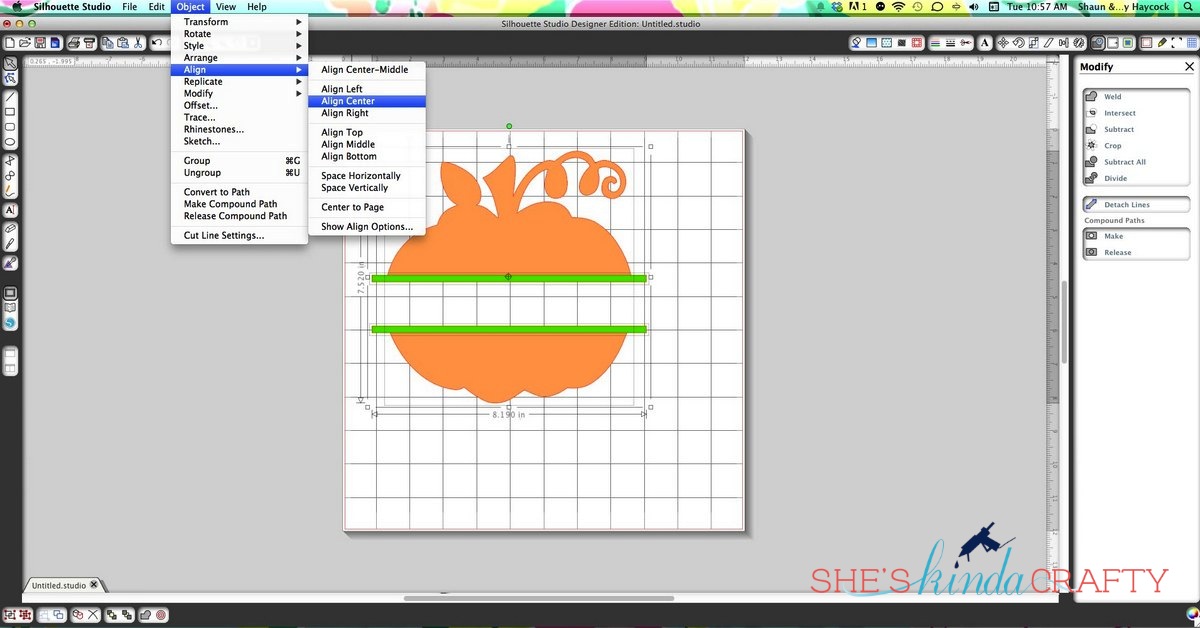Pick the Draw a Polygon tool
This screenshot has width=1200, height=628.
coord(10,160)
